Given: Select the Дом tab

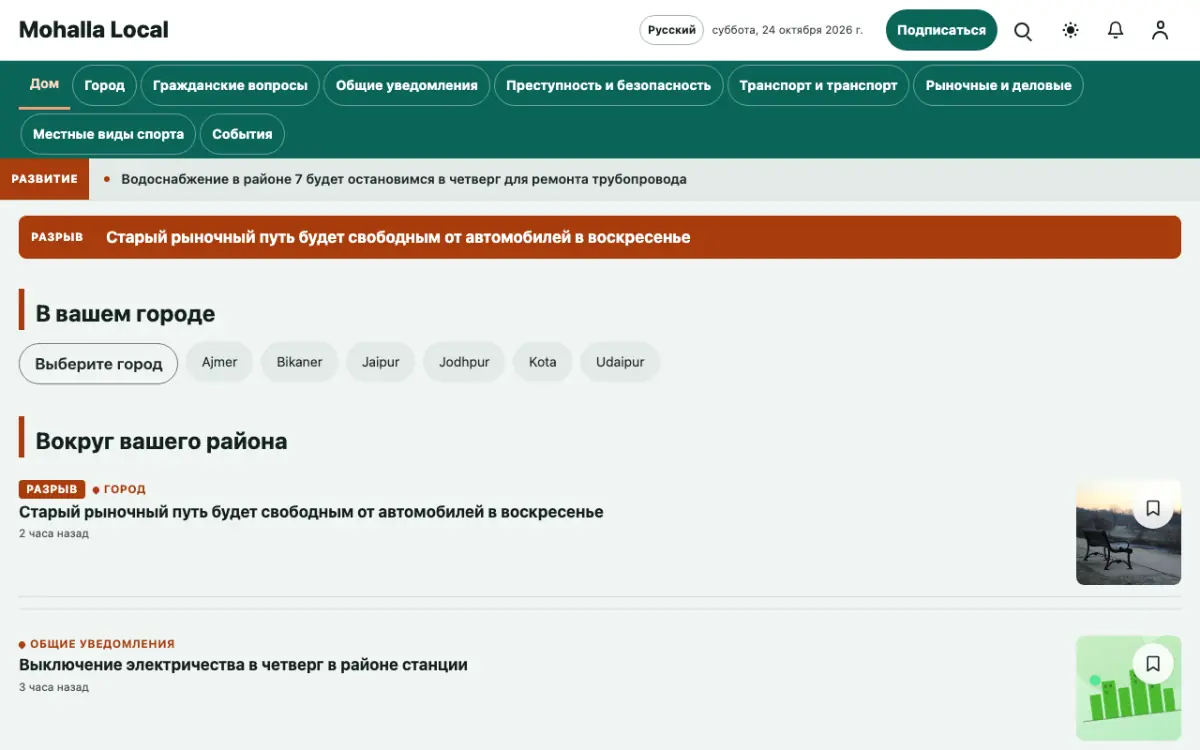Looking at the screenshot, I should 44,85.
